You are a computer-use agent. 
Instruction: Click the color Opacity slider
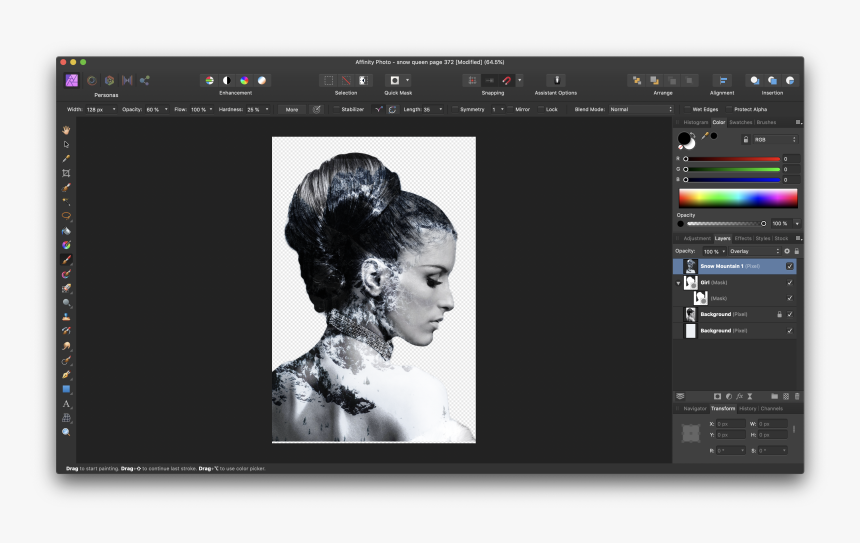[x=726, y=224]
